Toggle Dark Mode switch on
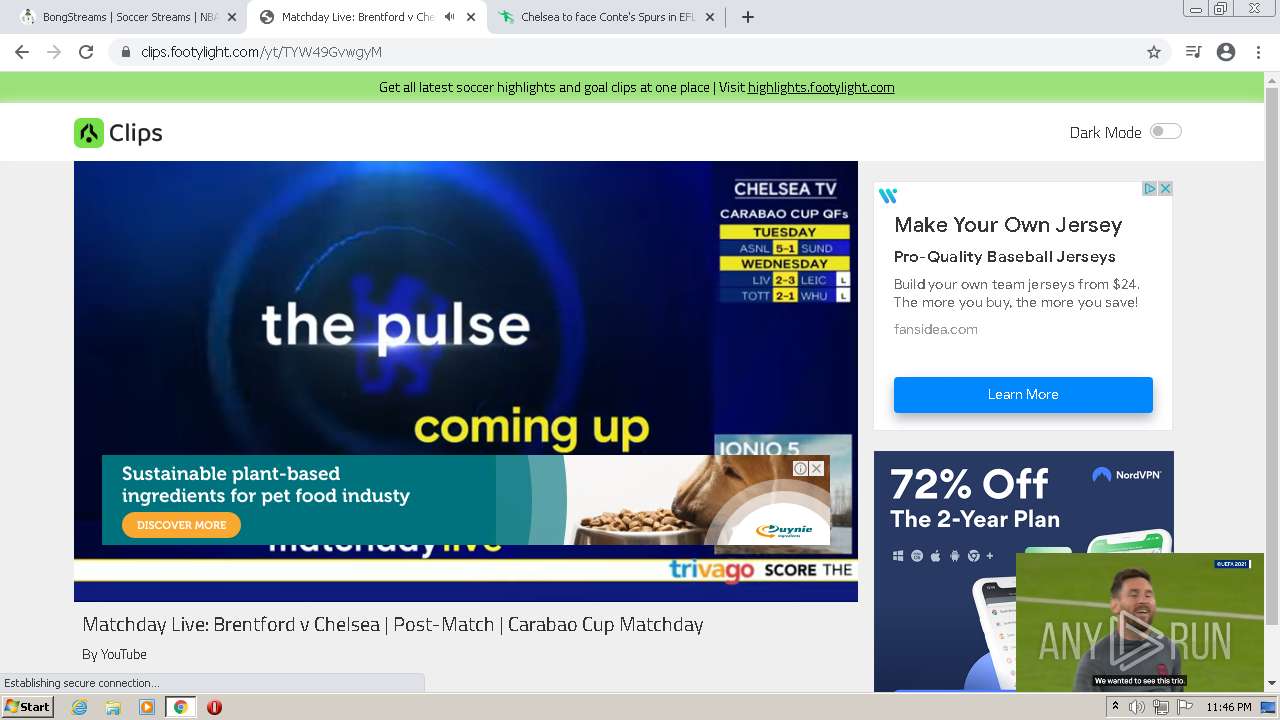 [x=1165, y=131]
